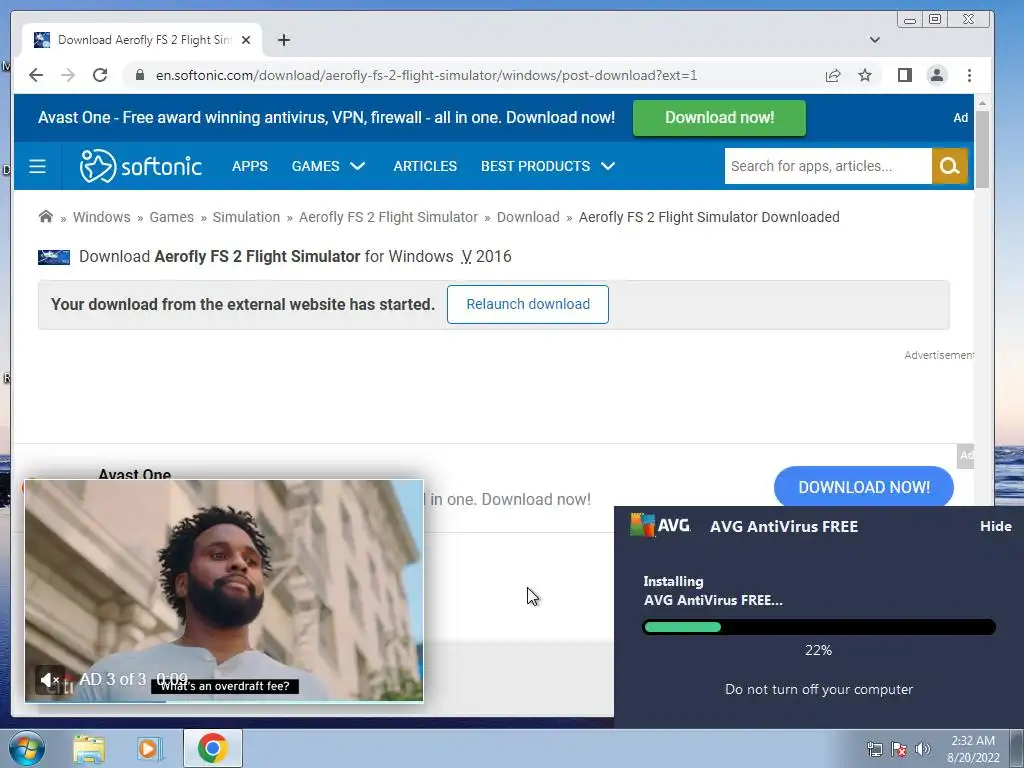Viewport: 1024px width, 768px height.
Task: Open a new browser tab
Action: 283,40
